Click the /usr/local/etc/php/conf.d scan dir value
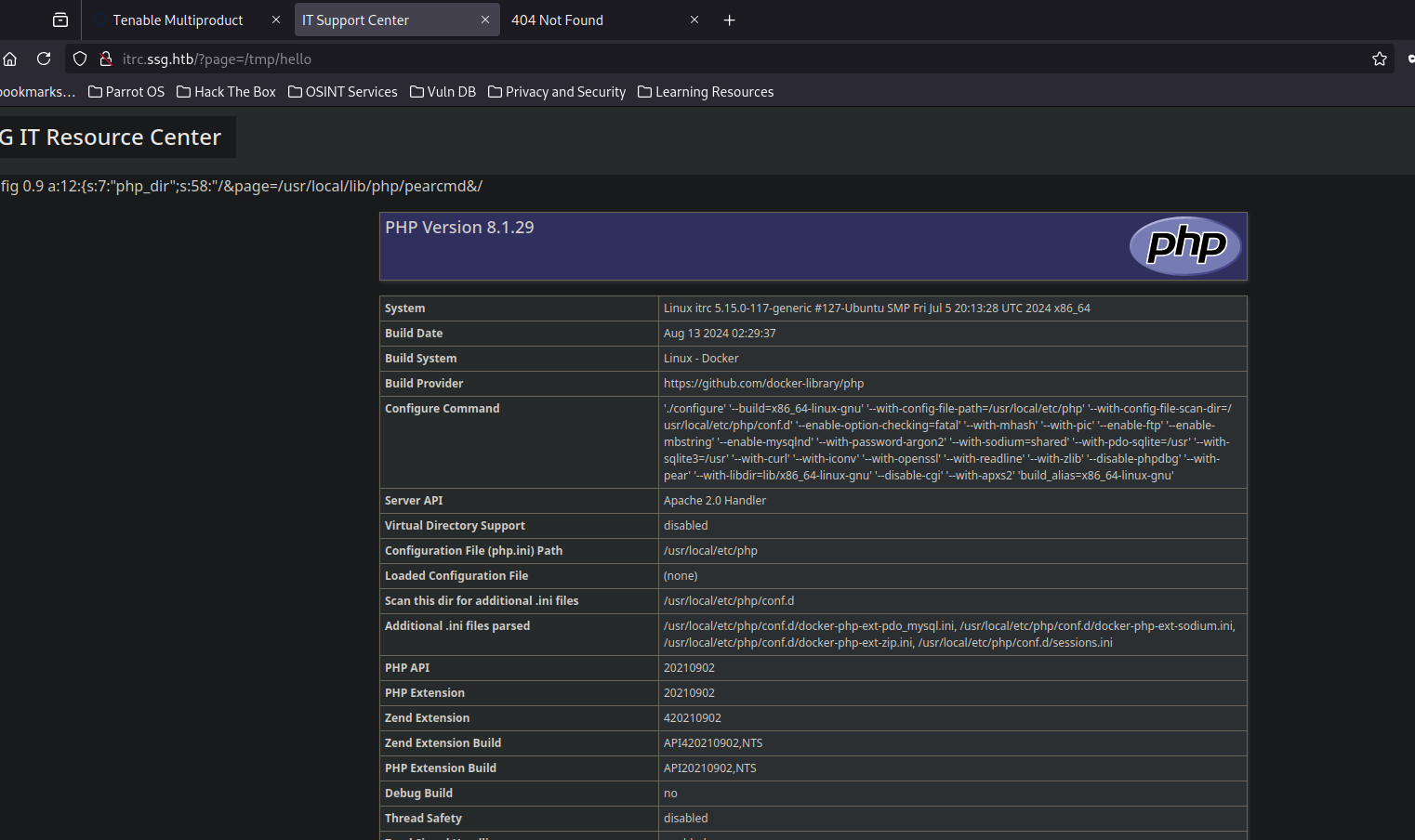This screenshot has height=840, width=1415. tap(729, 601)
